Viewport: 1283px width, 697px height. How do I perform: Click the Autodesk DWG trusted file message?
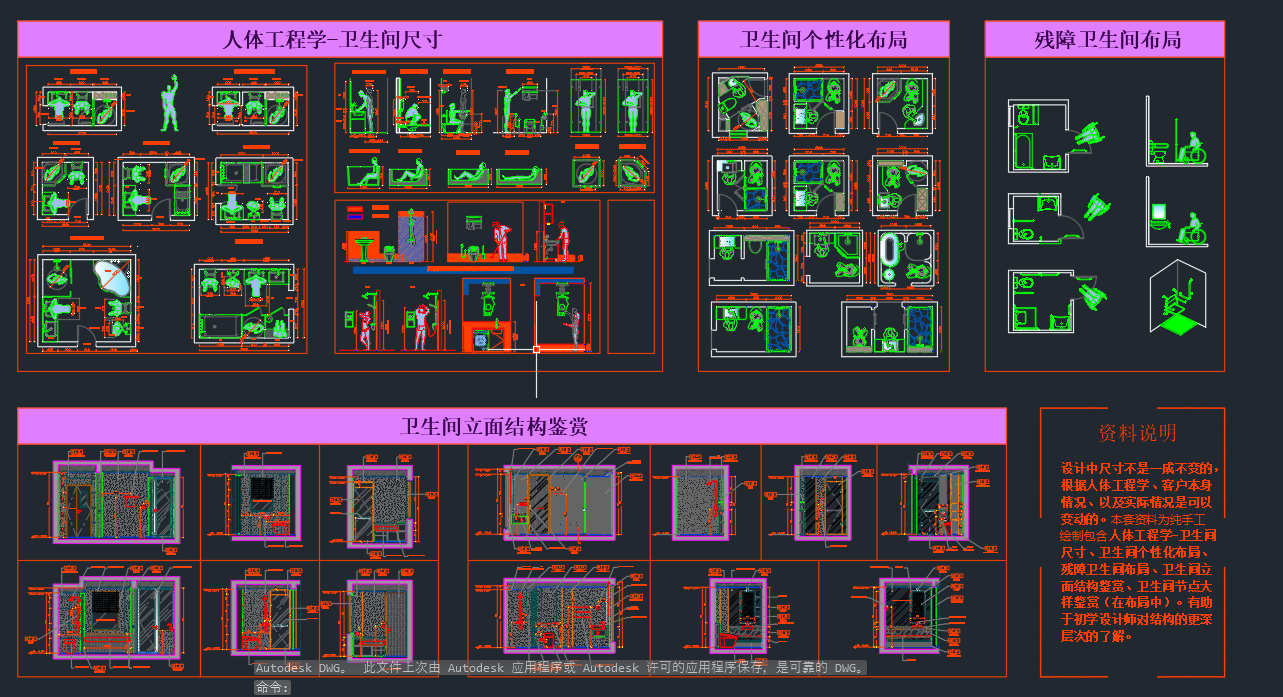(x=560, y=668)
